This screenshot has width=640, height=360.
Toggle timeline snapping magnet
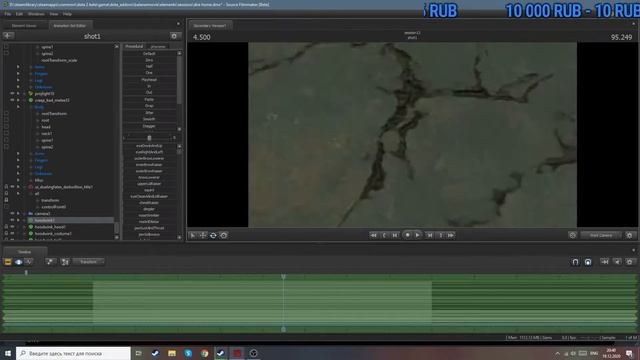pyautogui.click(x=575, y=262)
